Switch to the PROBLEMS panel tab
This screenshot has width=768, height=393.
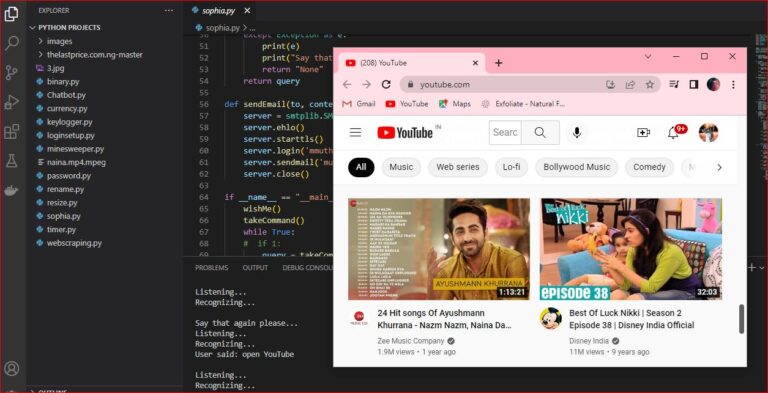[212, 268]
